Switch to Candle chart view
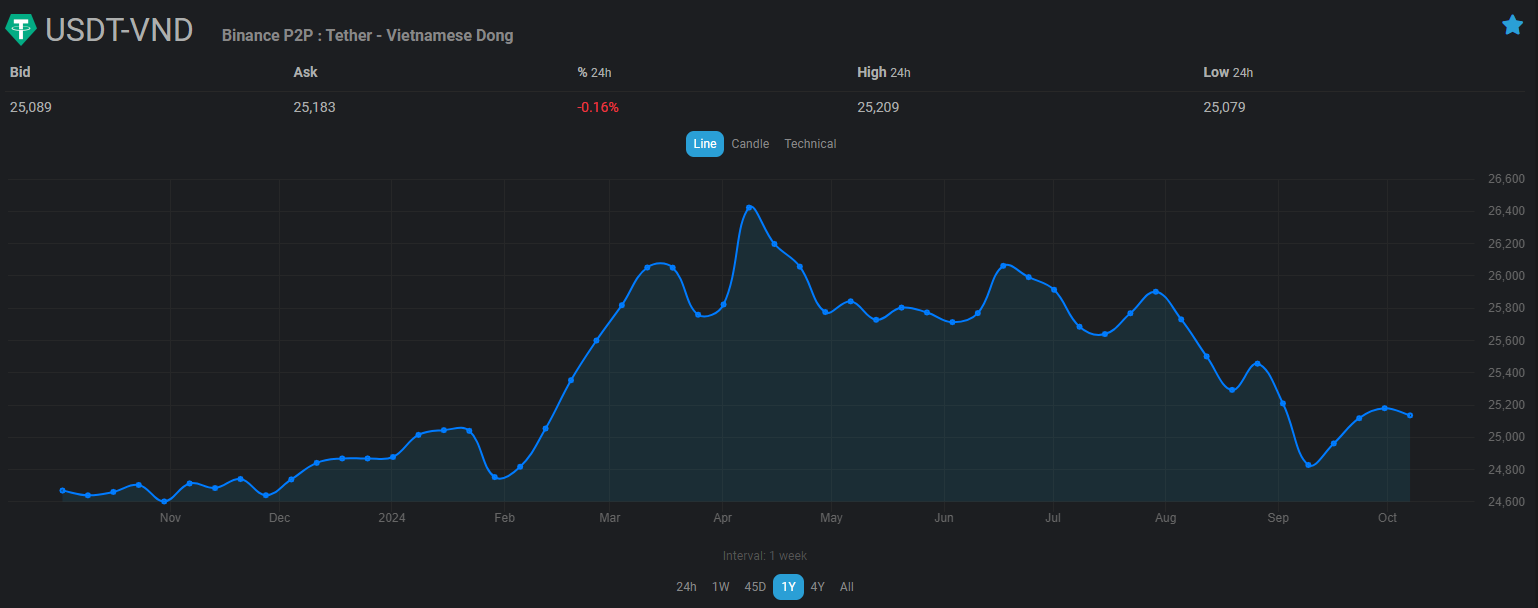The height and width of the screenshot is (608, 1538). pos(750,144)
